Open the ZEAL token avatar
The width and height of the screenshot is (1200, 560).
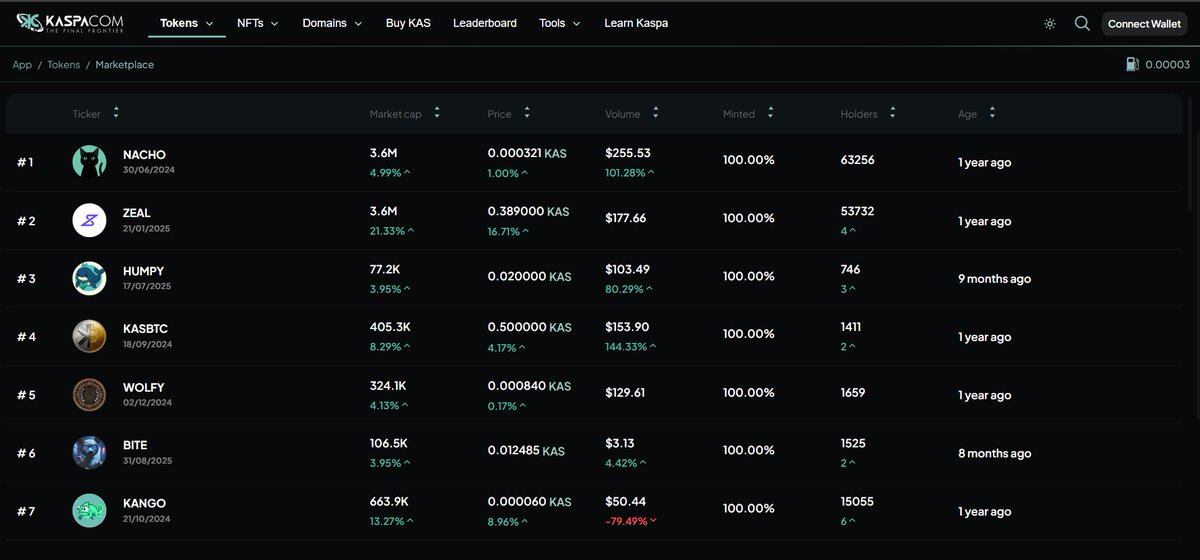pyautogui.click(x=89, y=220)
